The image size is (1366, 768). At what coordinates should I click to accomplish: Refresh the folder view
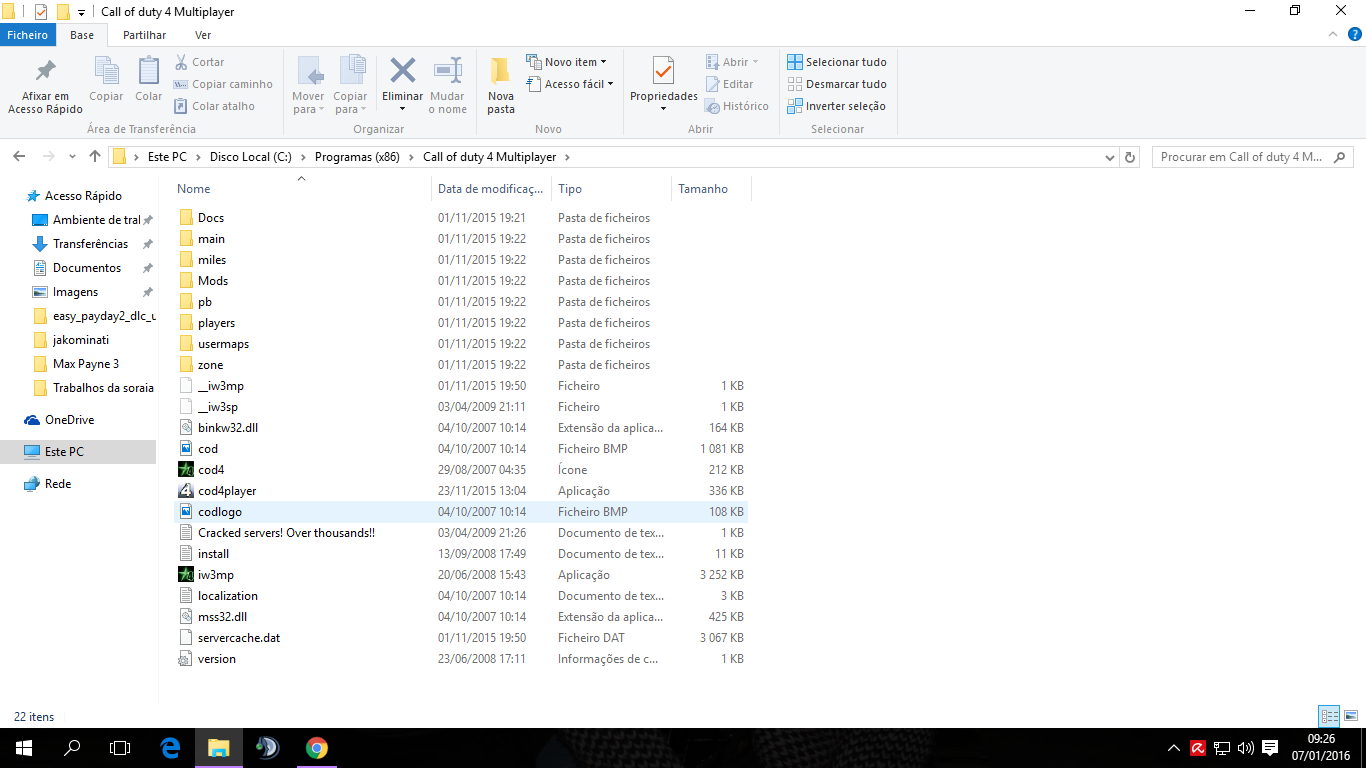[x=1130, y=157]
